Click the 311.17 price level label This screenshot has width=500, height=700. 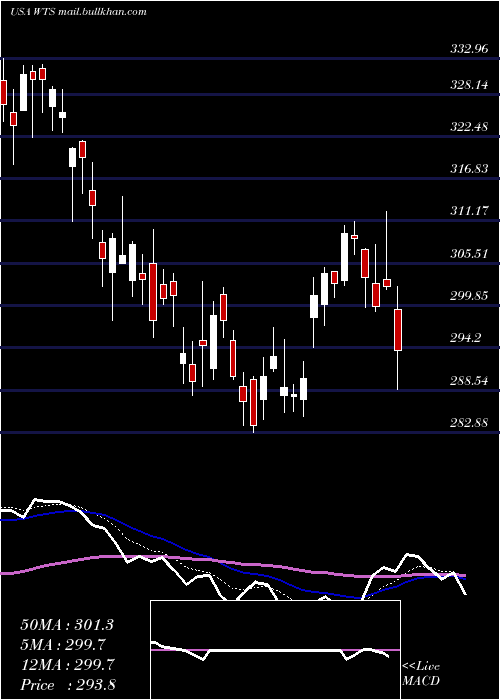tap(469, 211)
